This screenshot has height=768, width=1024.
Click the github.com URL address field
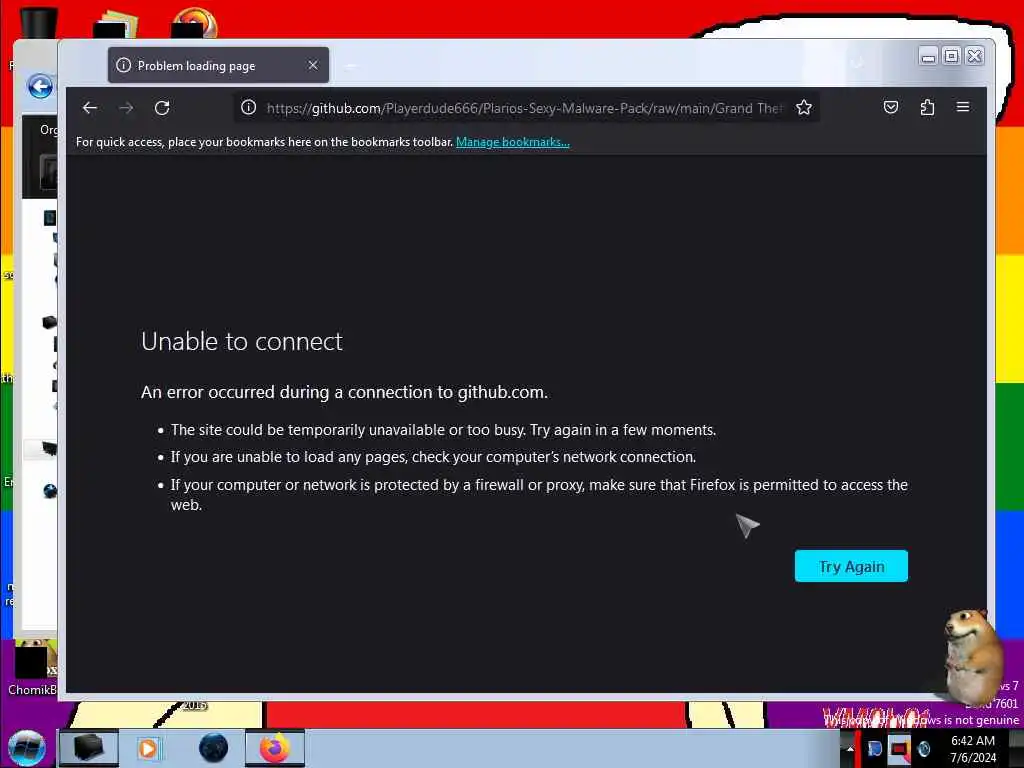[524, 108]
